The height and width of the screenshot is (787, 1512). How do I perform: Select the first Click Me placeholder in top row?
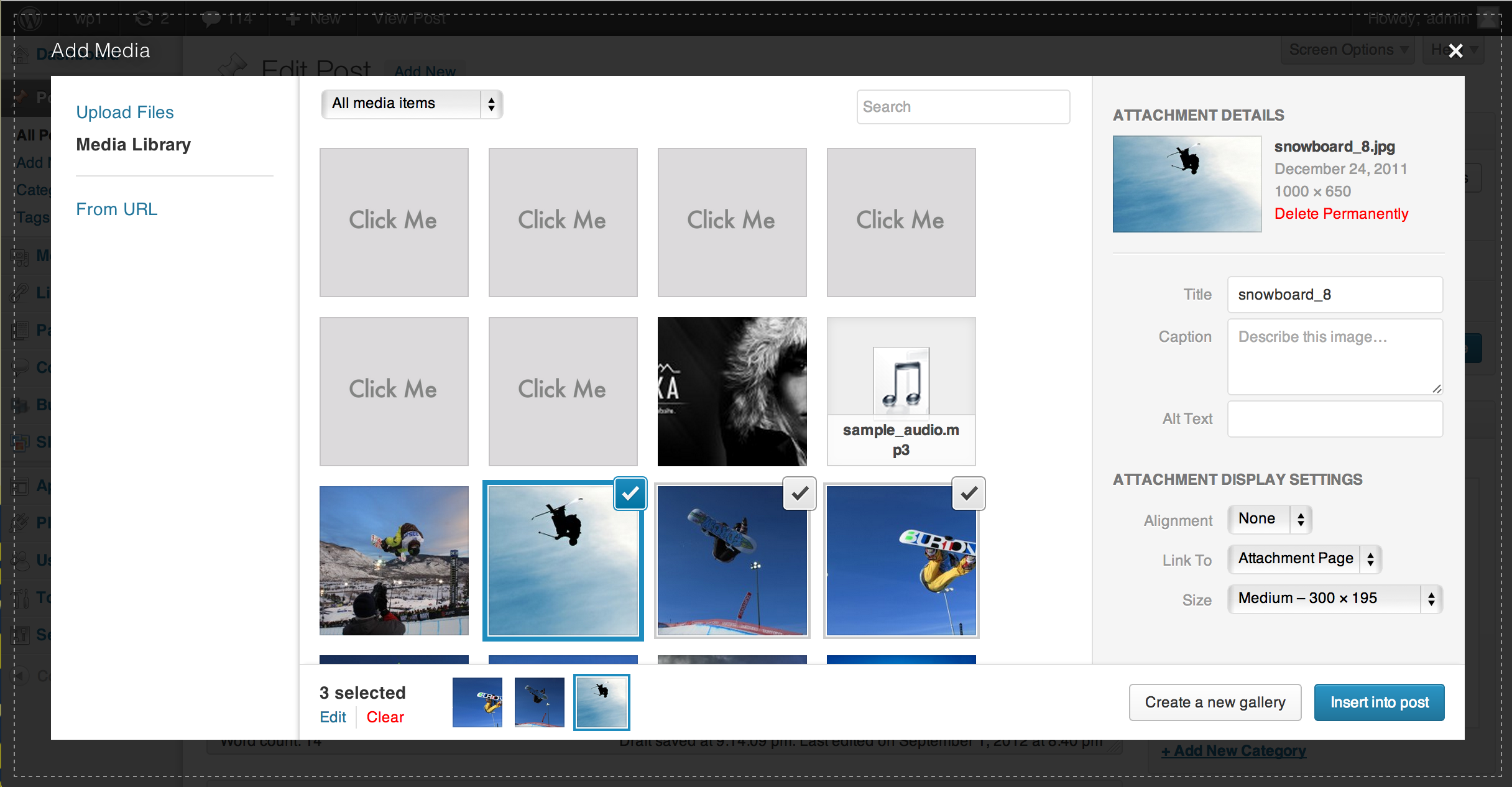394,223
